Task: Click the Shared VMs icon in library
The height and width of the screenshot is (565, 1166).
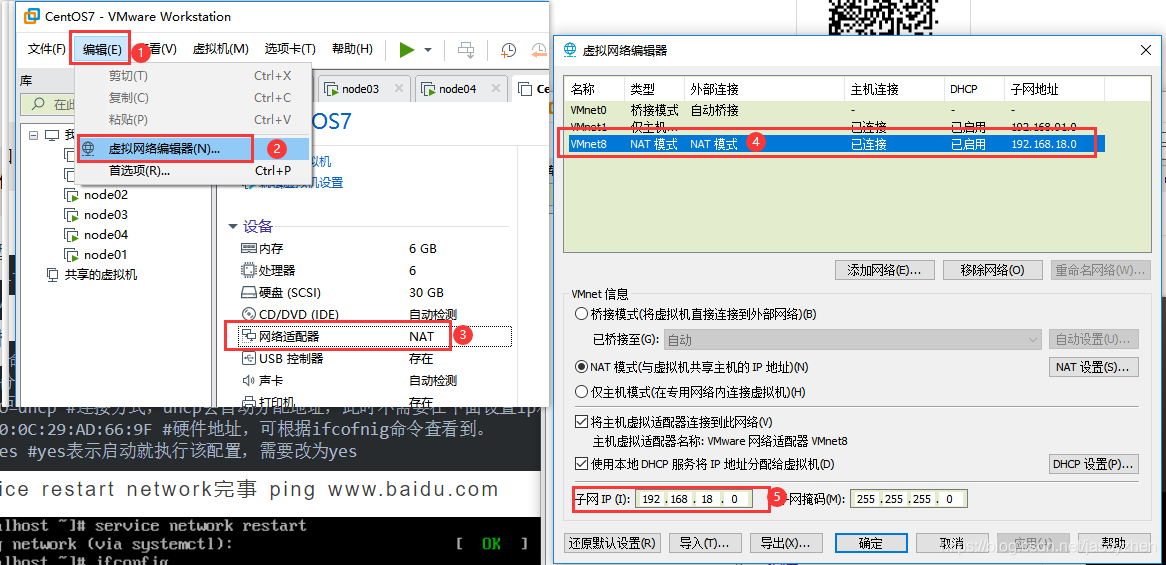Action: [x=52, y=274]
